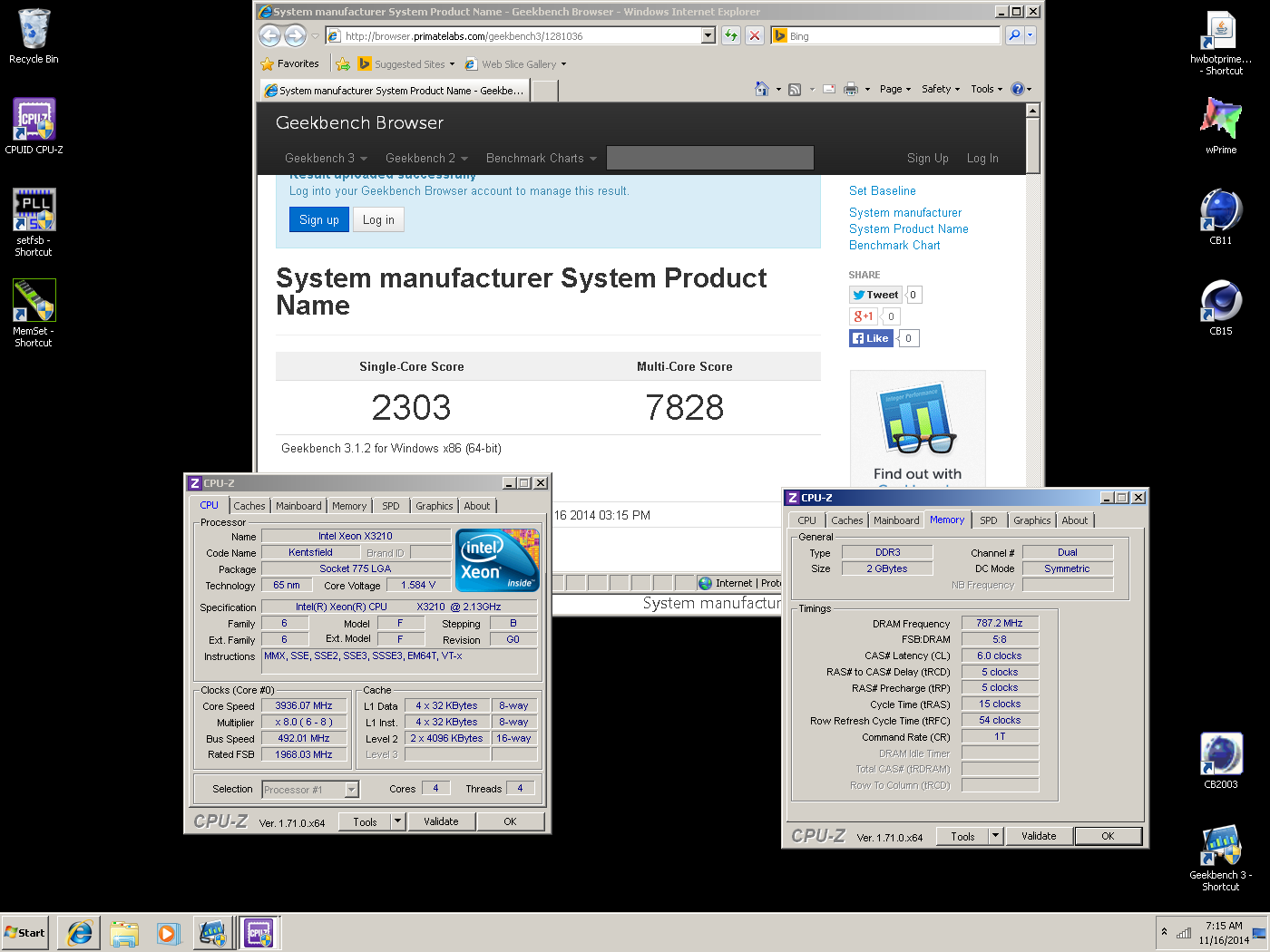
Task: Open About tab in right CPU-Z window
Action: pyautogui.click(x=1075, y=520)
